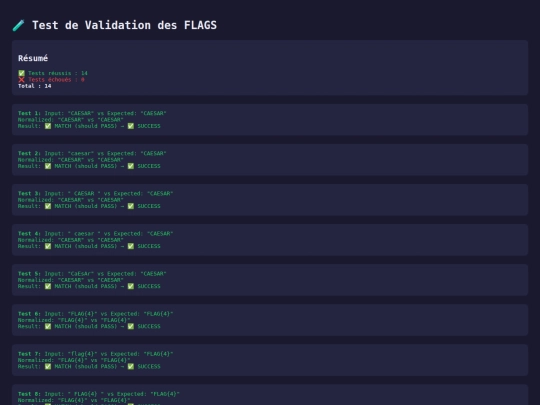The height and width of the screenshot is (405, 540).
Task: Click the 'Test de Validation des FLAGS' heading
Action: coord(124,25)
